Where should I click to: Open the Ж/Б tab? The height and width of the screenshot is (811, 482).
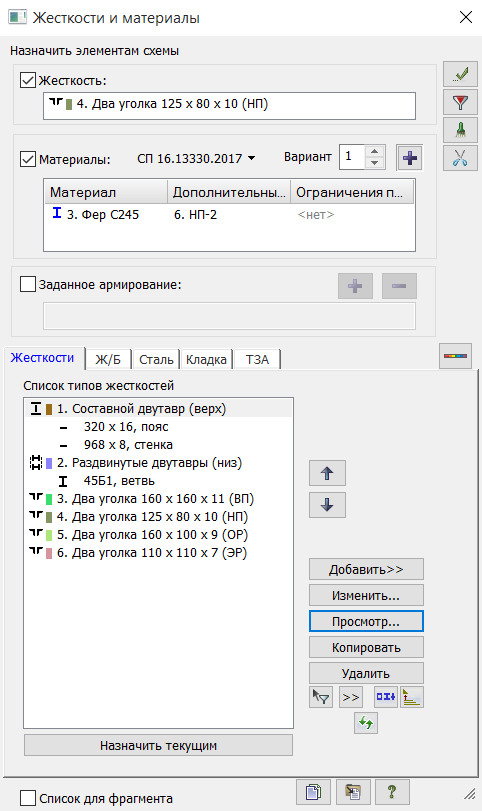[x=108, y=359]
